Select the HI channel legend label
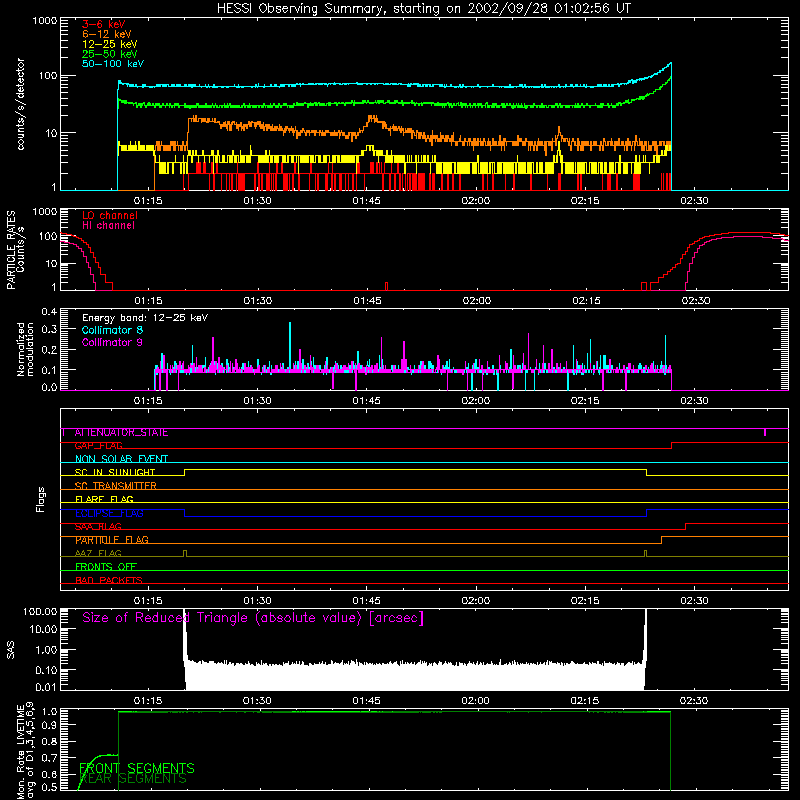 coord(109,225)
